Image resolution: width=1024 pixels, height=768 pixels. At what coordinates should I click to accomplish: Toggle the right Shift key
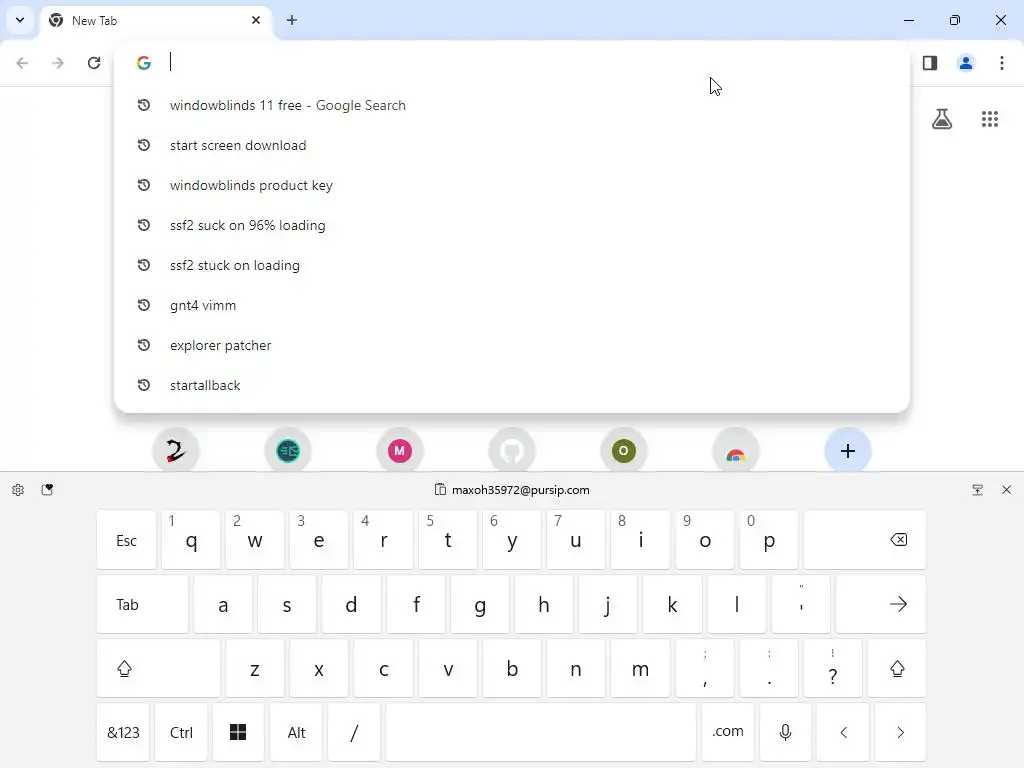(897, 668)
